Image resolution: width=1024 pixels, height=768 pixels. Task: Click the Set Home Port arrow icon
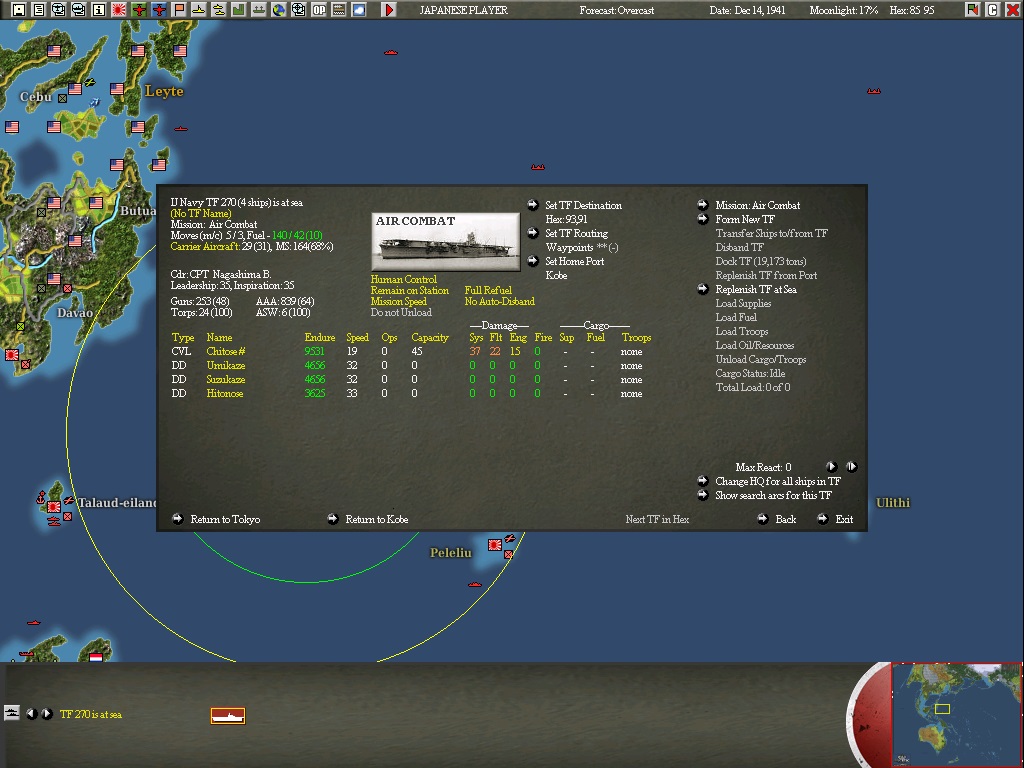[x=533, y=261]
